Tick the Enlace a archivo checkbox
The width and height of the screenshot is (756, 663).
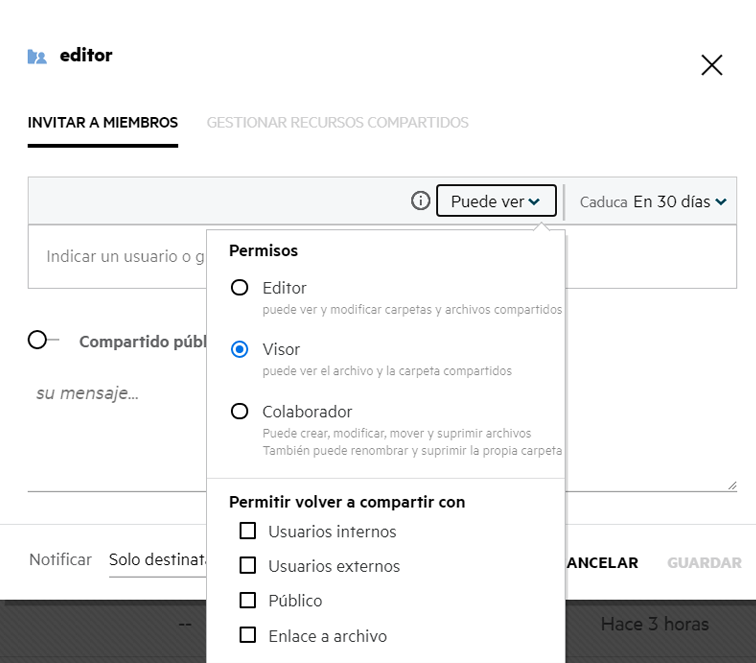click(x=248, y=635)
